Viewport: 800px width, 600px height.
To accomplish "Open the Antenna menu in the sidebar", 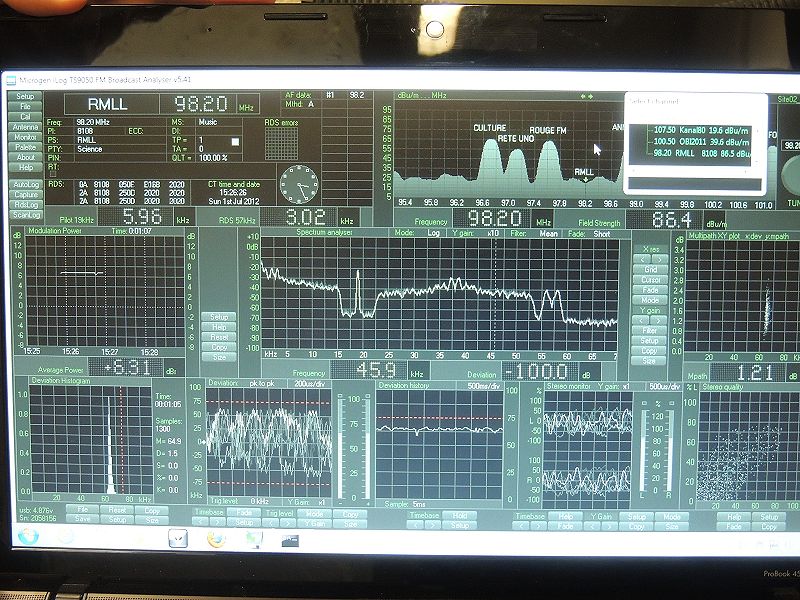I will pyautogui.click(x=25, y=126).
